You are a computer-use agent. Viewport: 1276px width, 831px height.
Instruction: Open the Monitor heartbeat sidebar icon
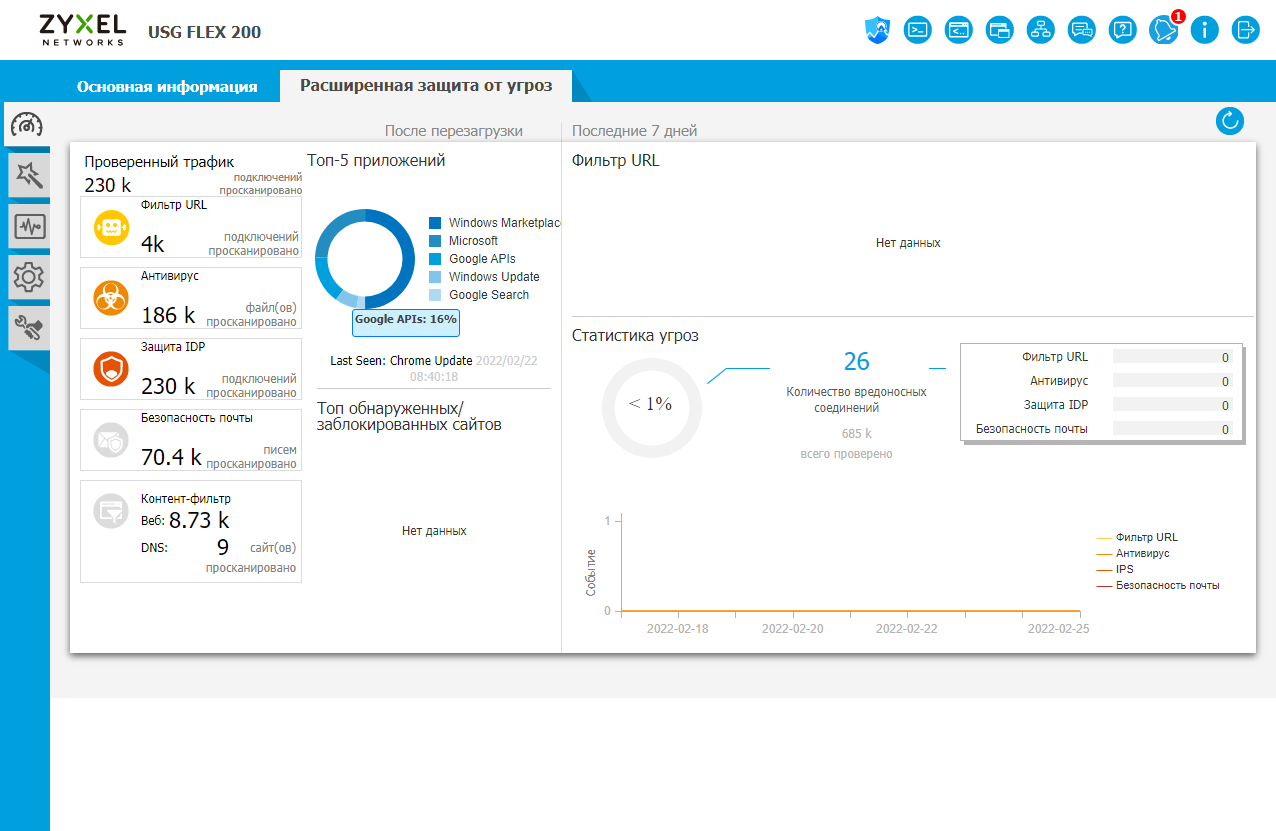click(x=28, y=227)
